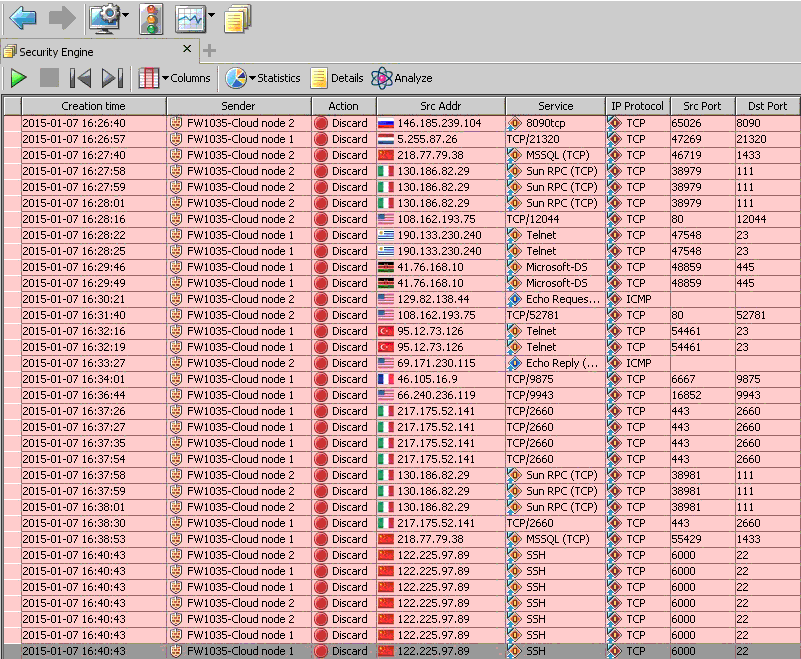
Task: Click the blue Back arrow icon
Action: (x=23, y=18)
